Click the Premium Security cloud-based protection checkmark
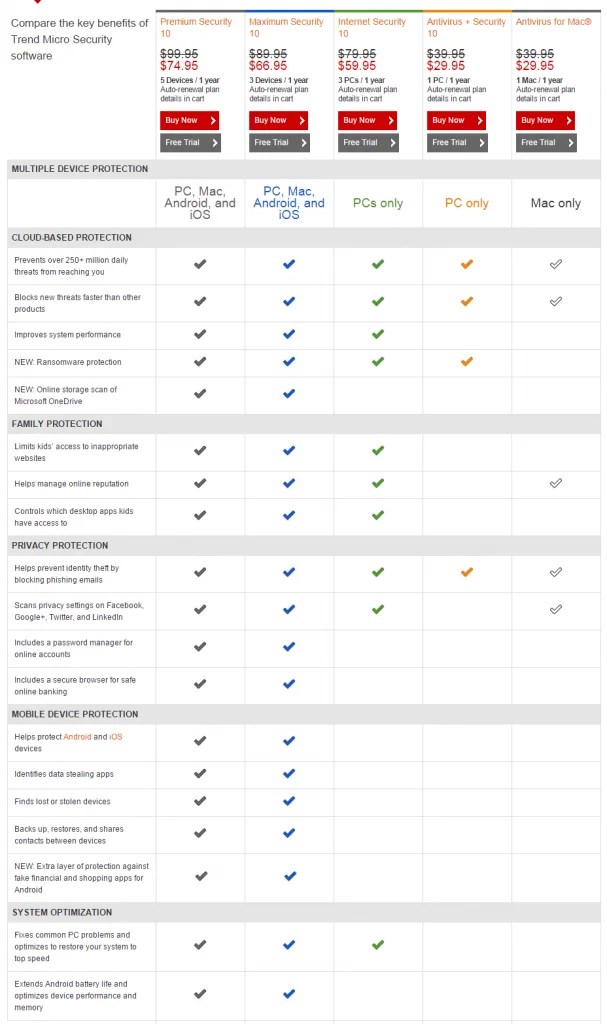This screenshot has height=1024, width=607. (200, 265)
